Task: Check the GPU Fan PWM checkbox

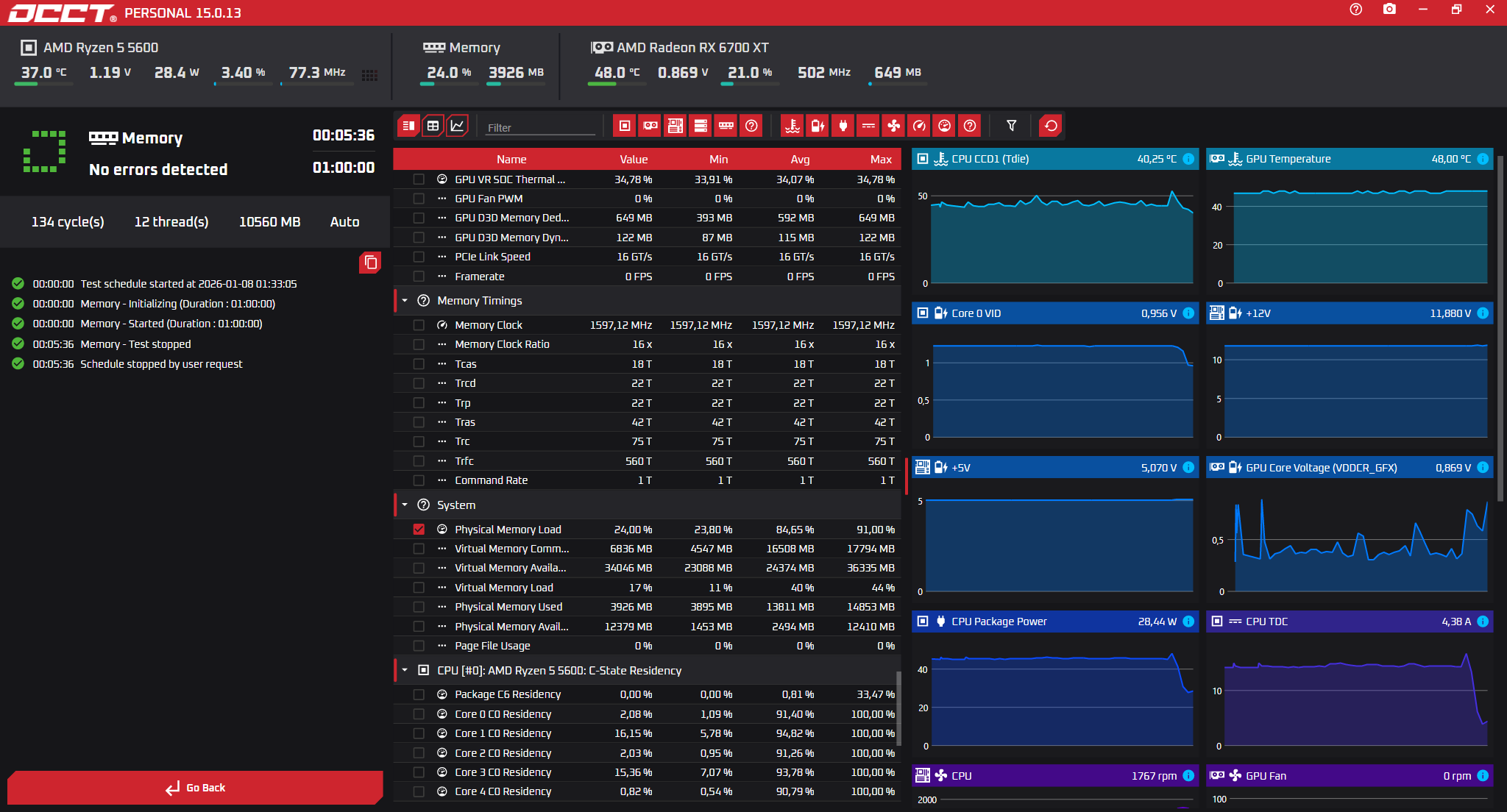Action: 419,199
